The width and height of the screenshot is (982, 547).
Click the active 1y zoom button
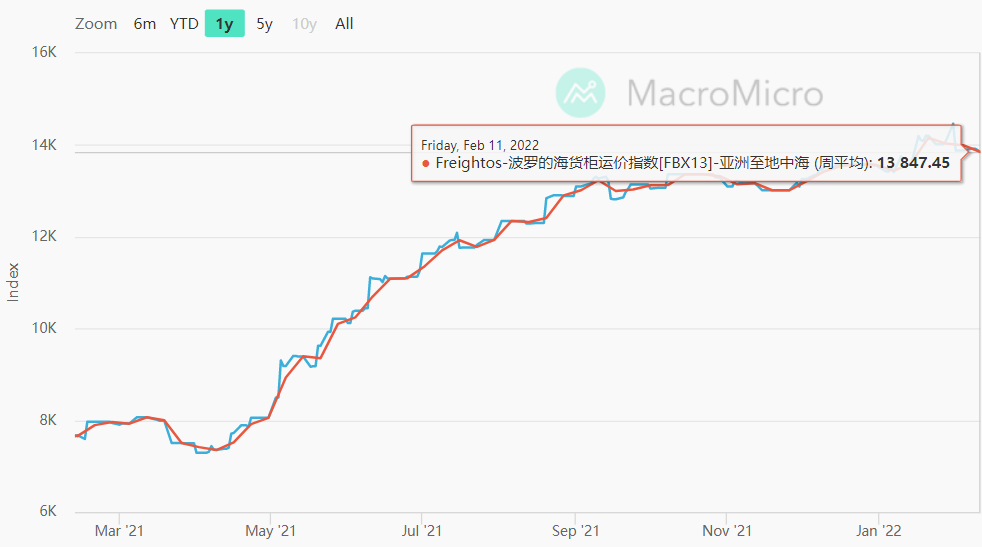coord(225,24)
